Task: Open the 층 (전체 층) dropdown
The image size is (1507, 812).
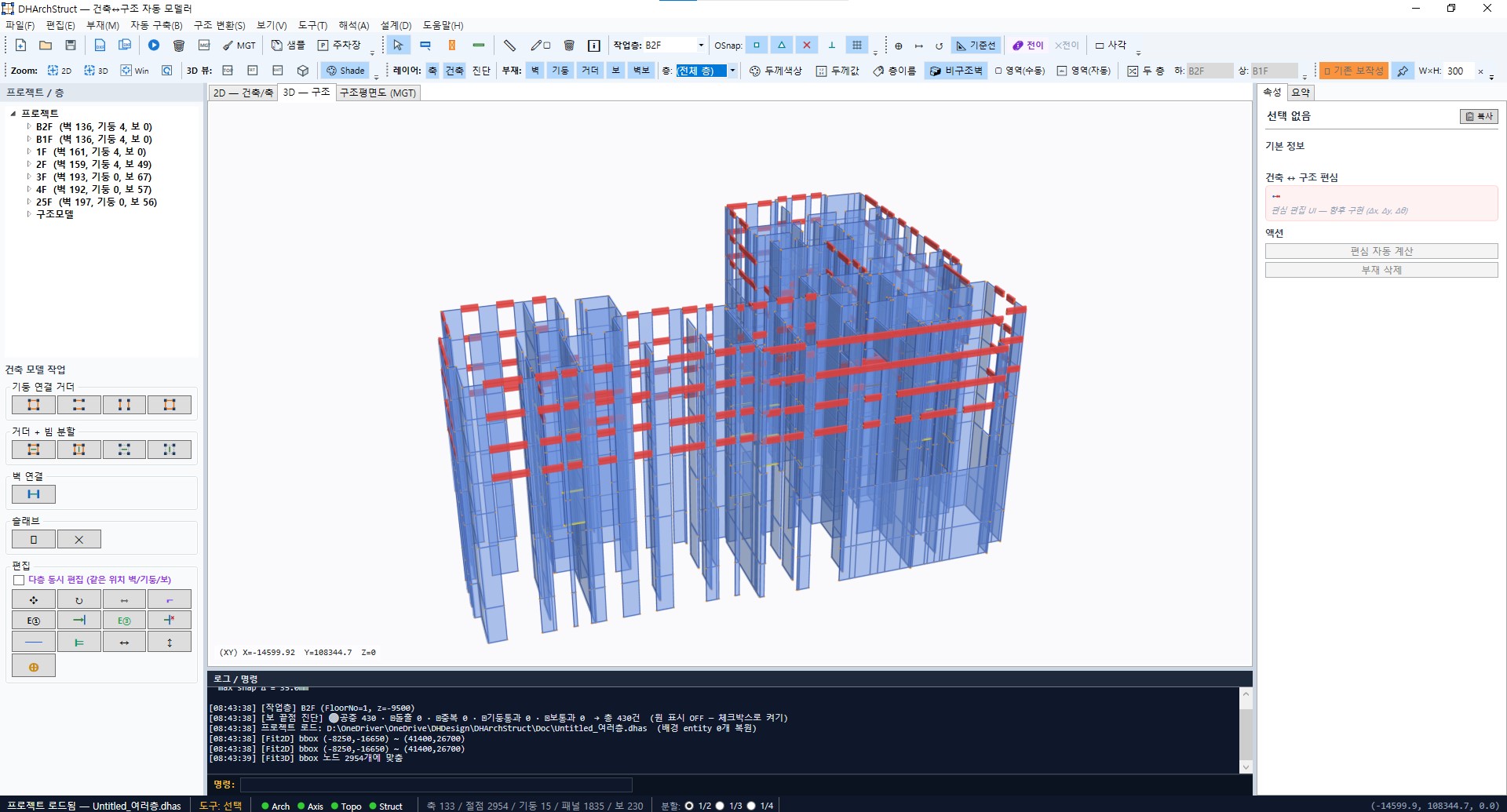Action: [732, 71]
